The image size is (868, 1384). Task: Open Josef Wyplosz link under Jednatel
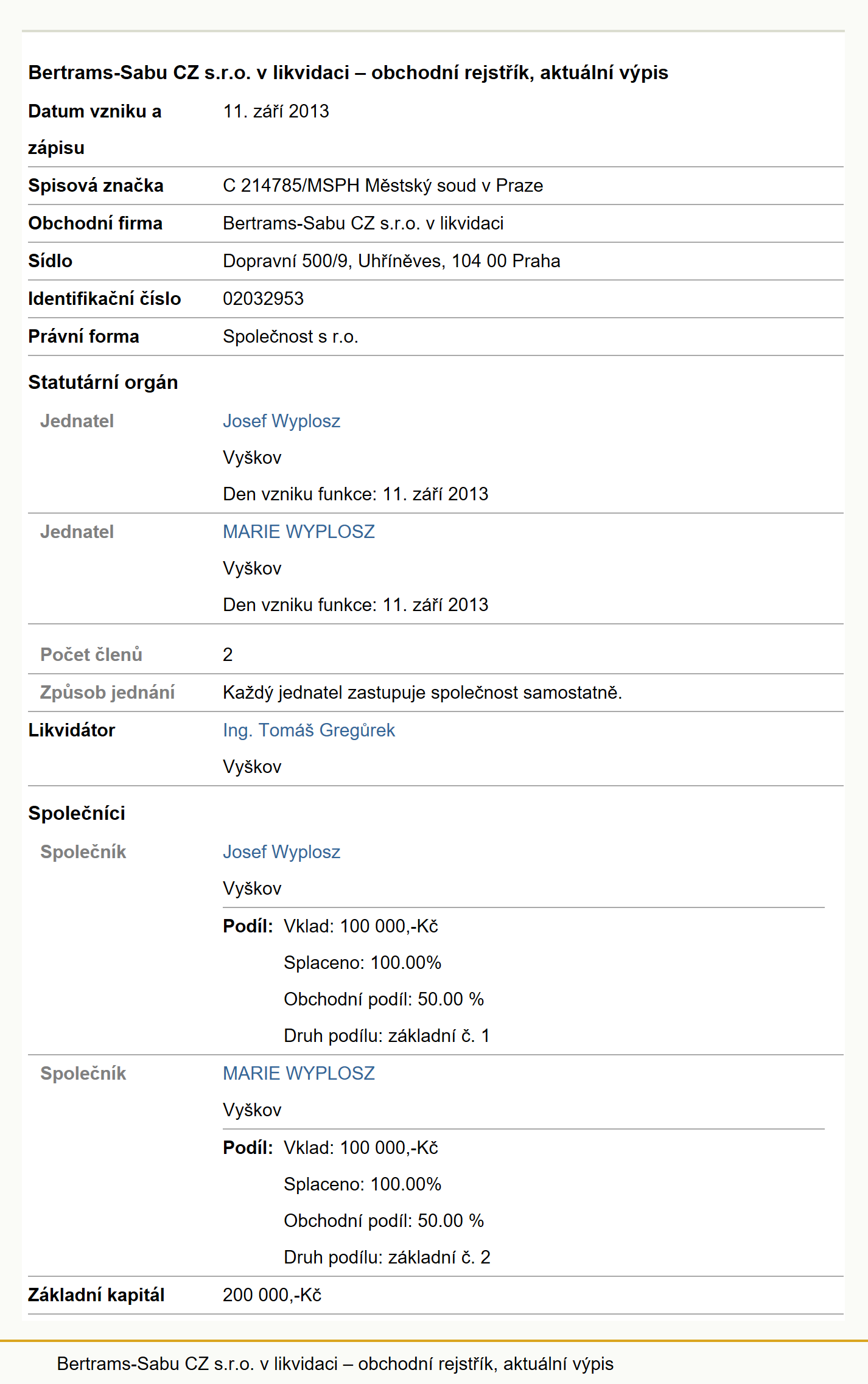point(281,421)
